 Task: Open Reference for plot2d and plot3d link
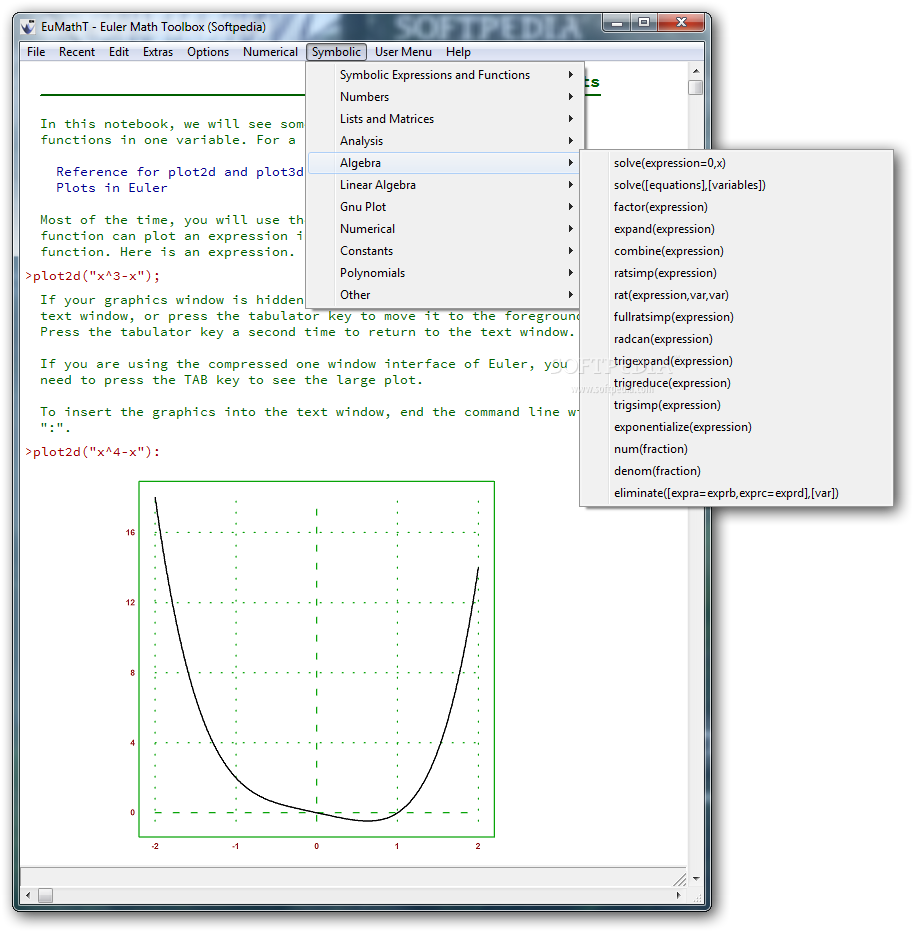pyautogui.click(x=179, y=172)
